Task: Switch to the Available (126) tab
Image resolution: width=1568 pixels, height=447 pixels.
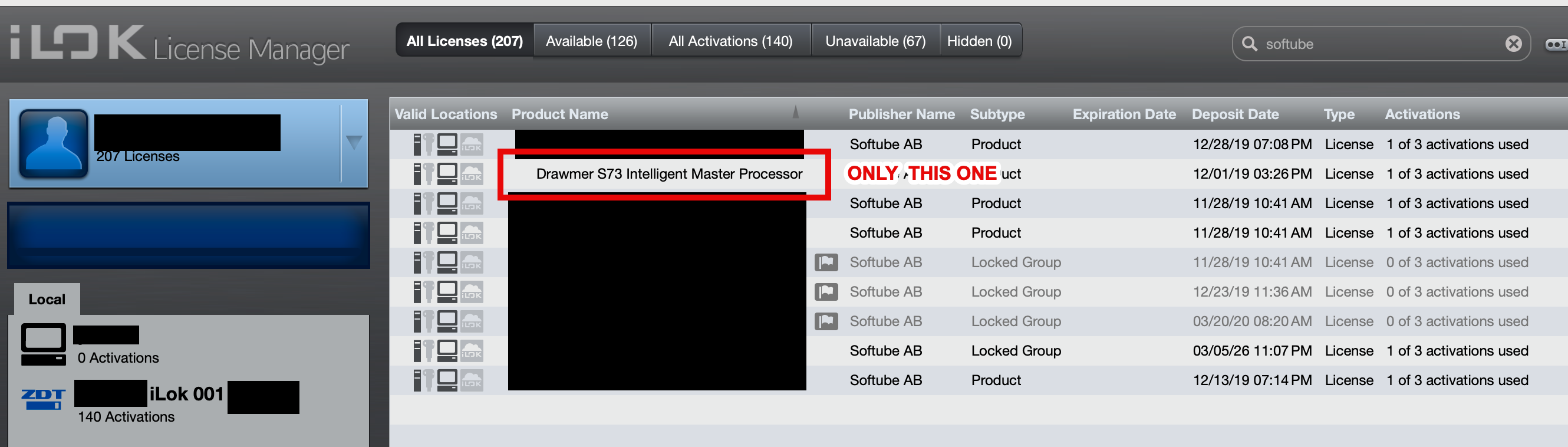Action: [591, 41]
